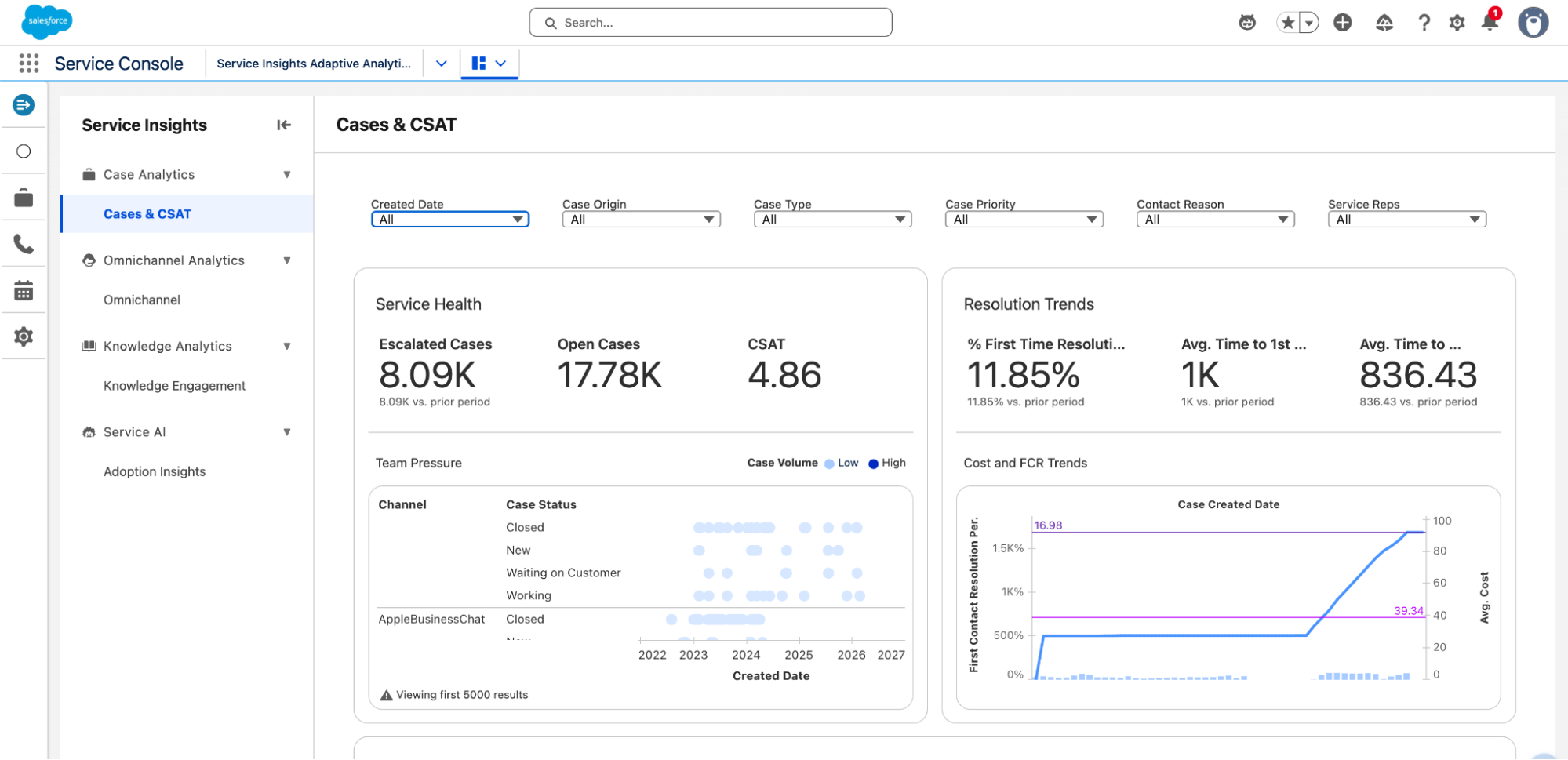Viewport: 1568px width, 760px height.
Task: Click the Service Console app name
Action: 118,64
